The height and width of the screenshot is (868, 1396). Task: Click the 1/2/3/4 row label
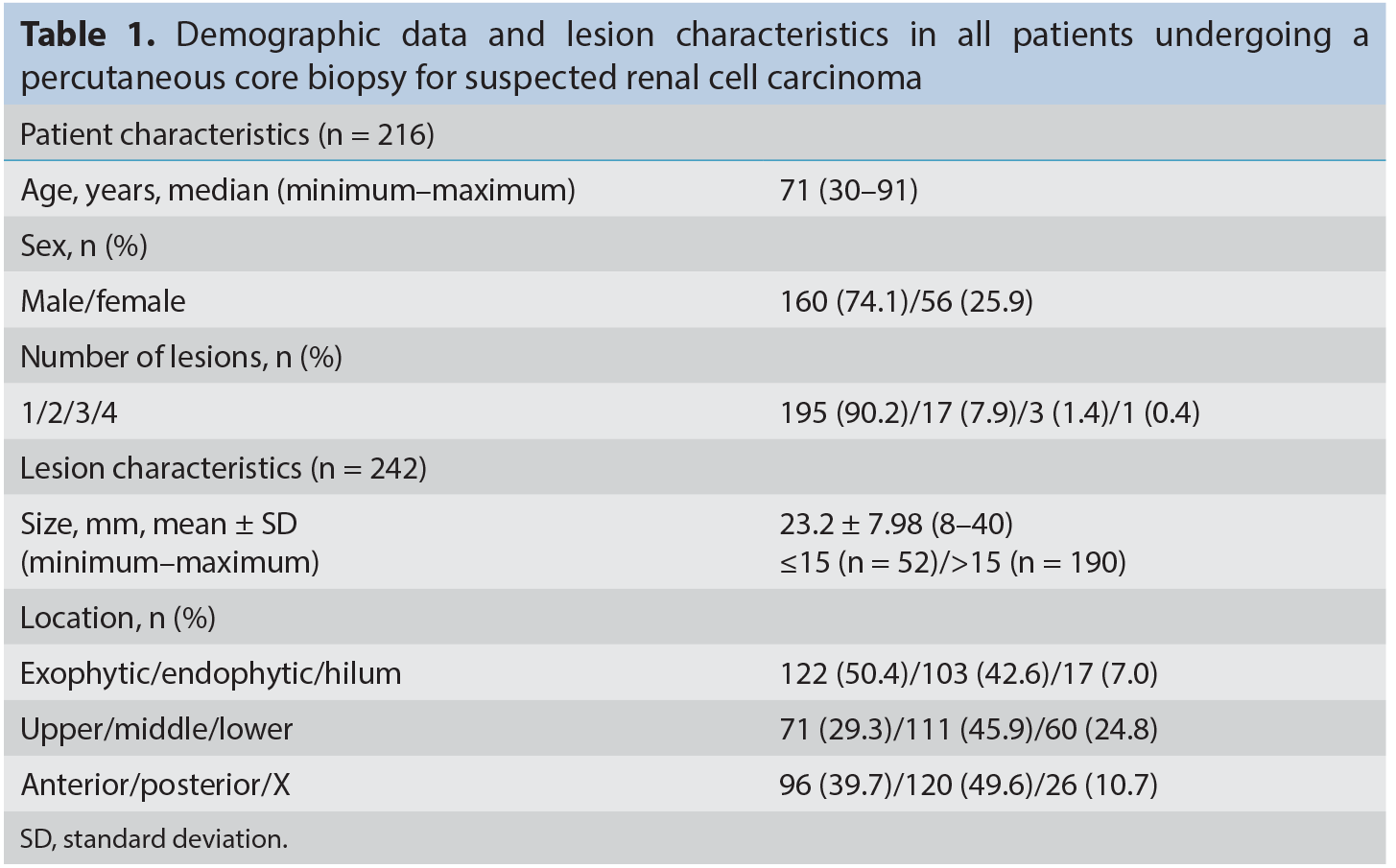click(69, 412)
